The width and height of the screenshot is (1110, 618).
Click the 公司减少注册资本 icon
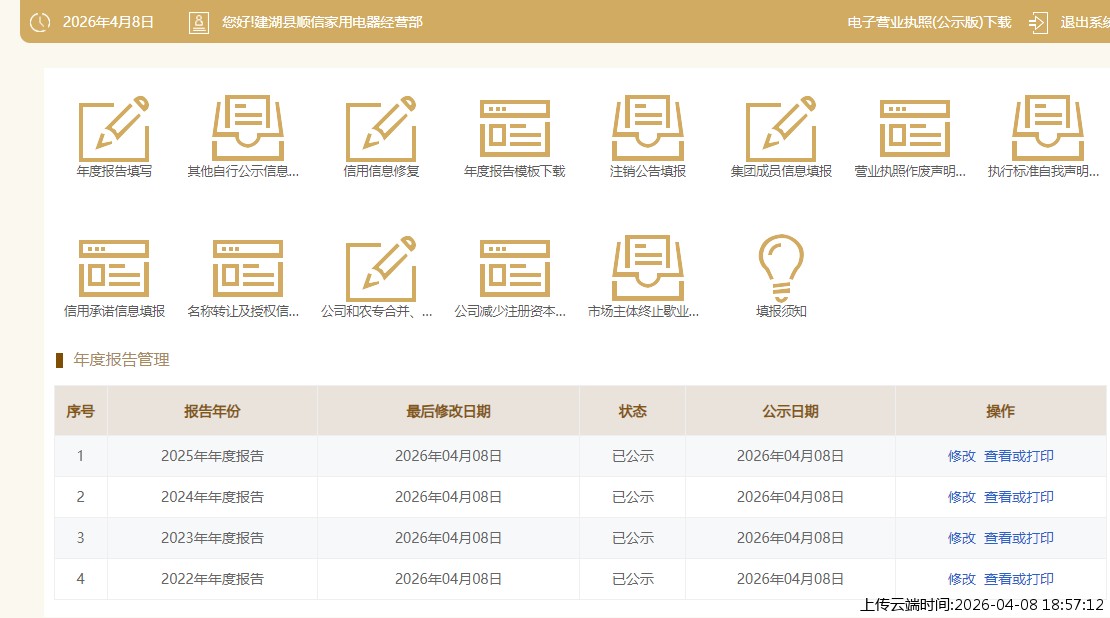point(515,269)
